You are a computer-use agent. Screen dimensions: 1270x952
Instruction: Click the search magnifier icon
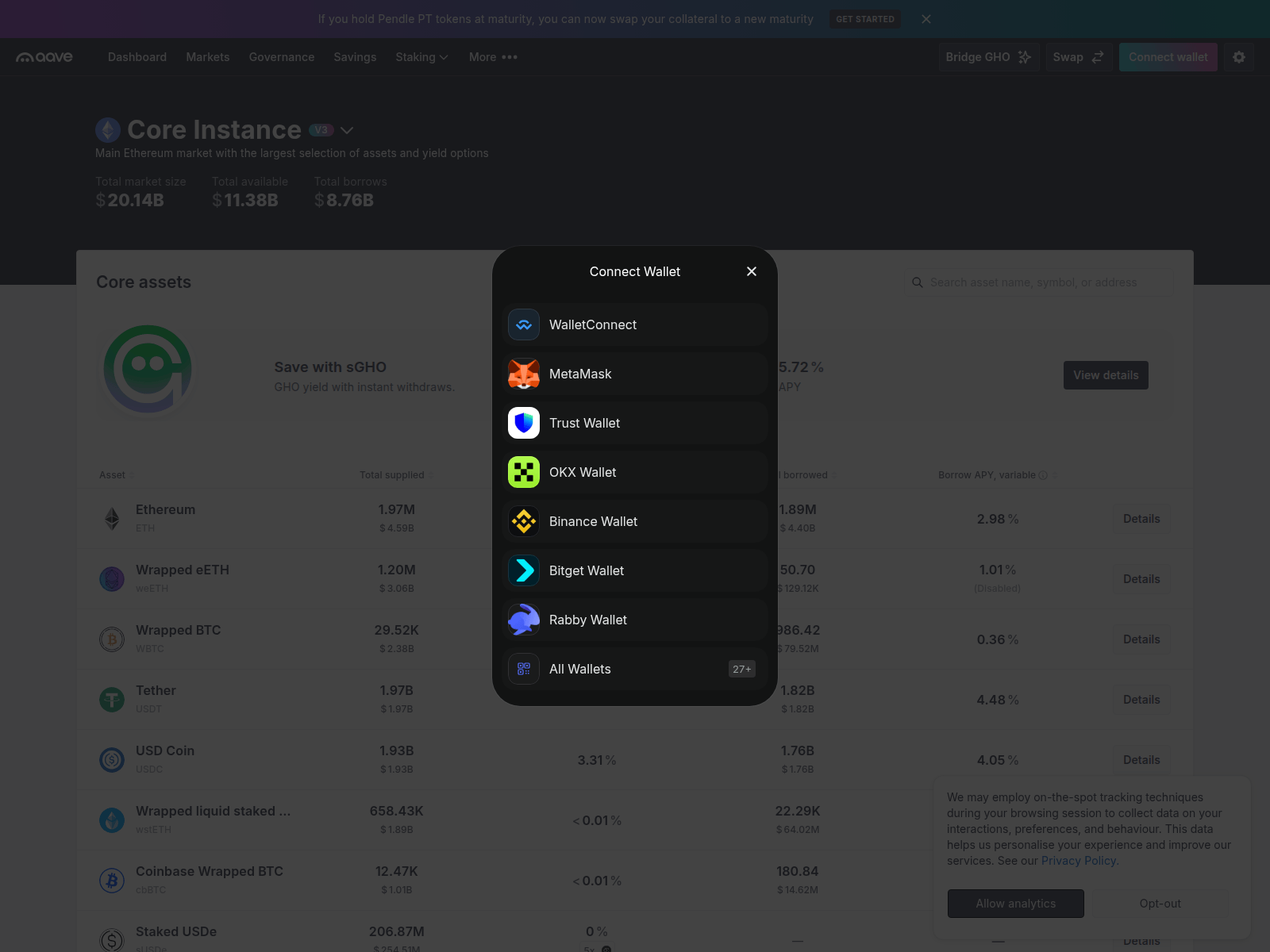(x=918, y=282)
